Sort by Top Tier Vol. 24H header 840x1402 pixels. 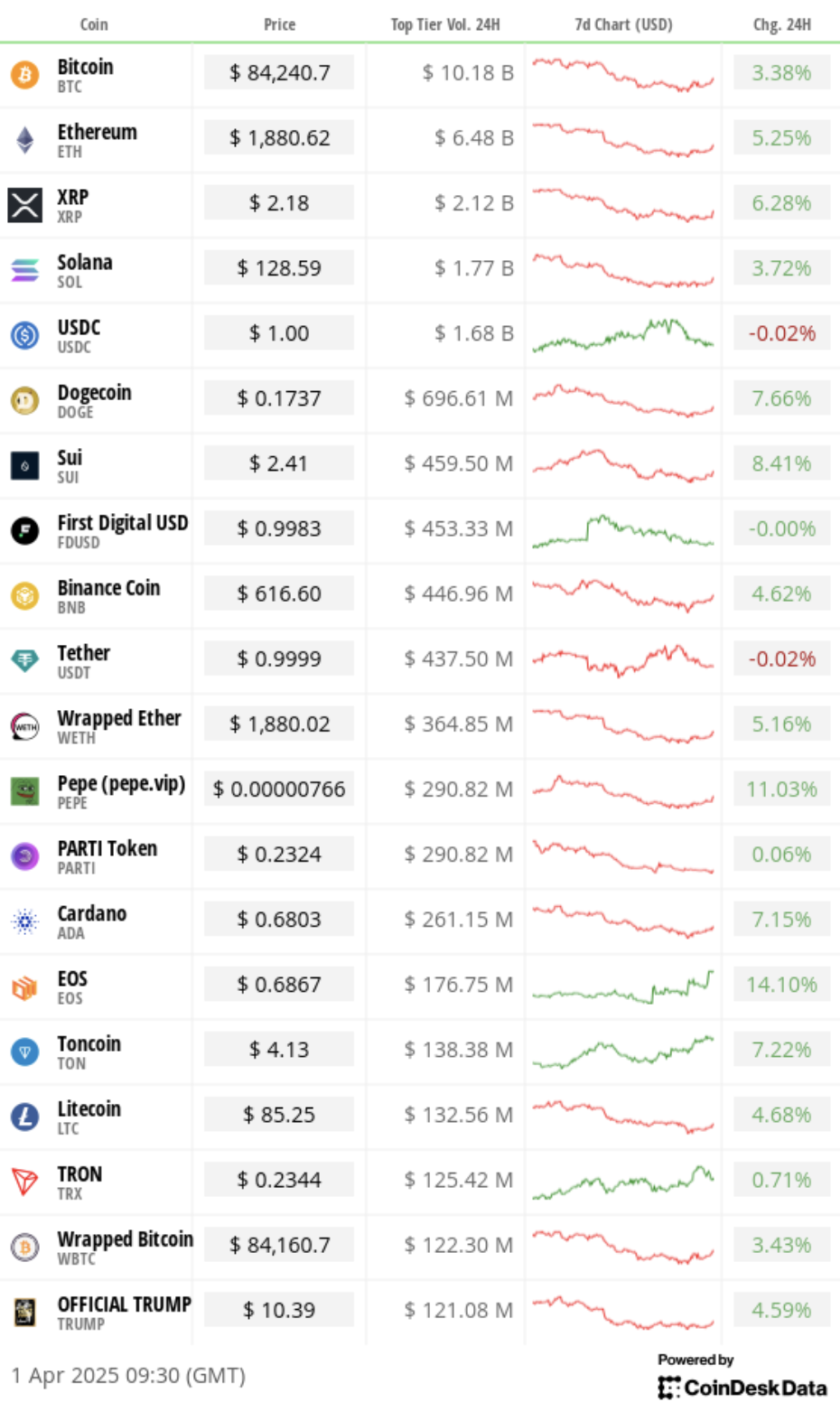(445, 24)
